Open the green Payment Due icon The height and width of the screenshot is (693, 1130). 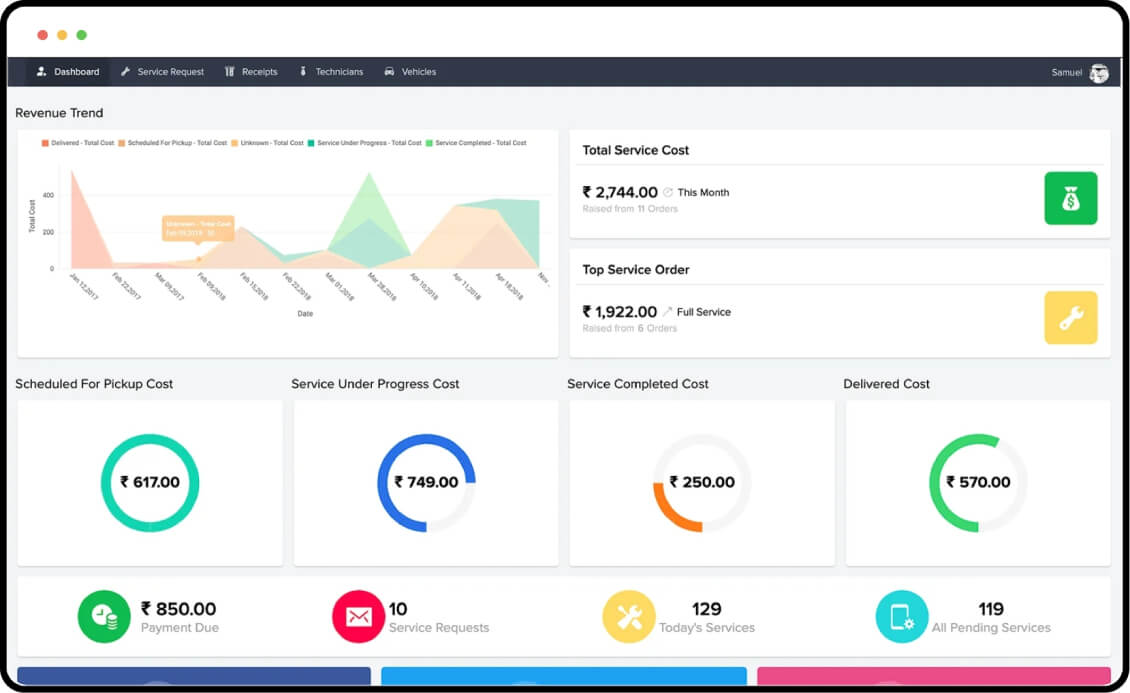(x=104, y=617)
